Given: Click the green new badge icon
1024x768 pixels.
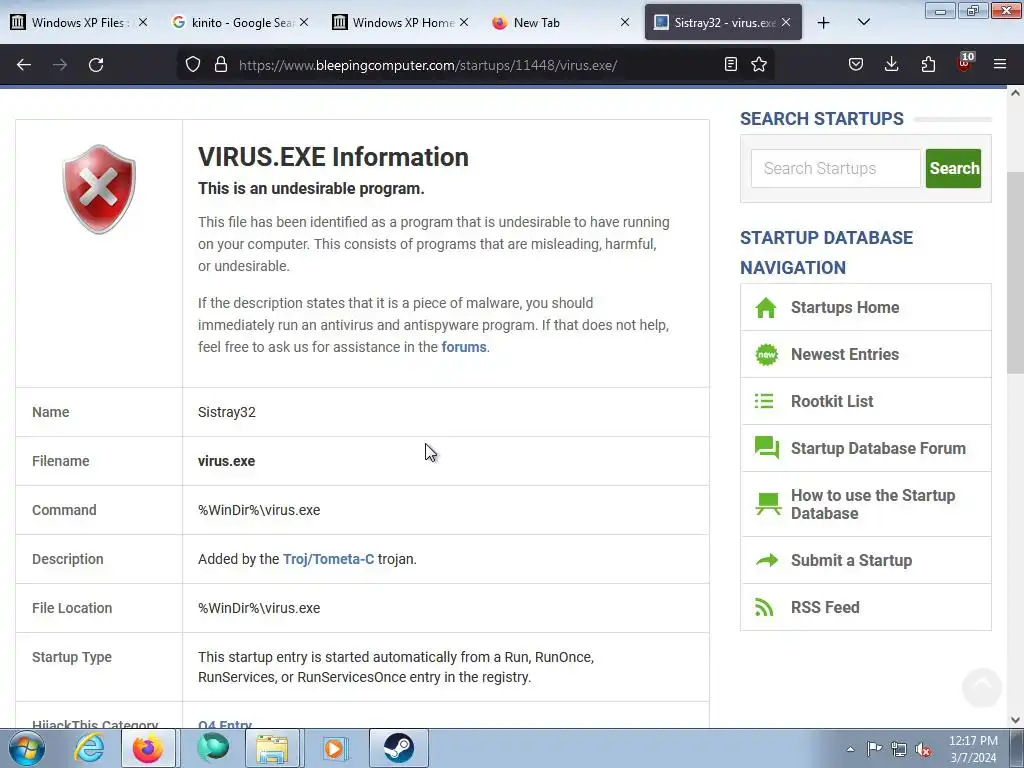Looking at the screenshot, I should tap(767, 354).
